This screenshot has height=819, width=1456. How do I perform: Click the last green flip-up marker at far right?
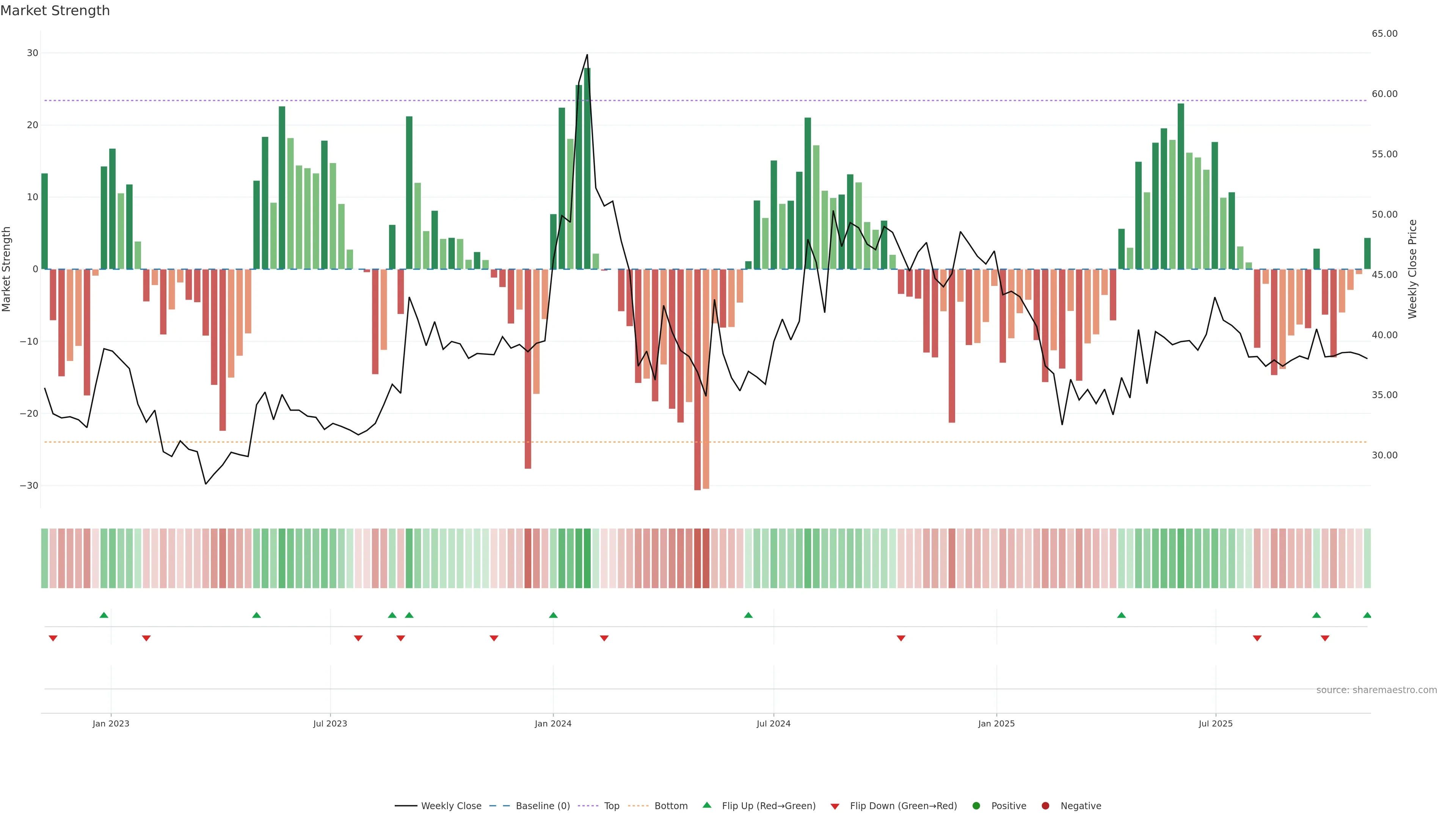click(x=1367, y=615)
